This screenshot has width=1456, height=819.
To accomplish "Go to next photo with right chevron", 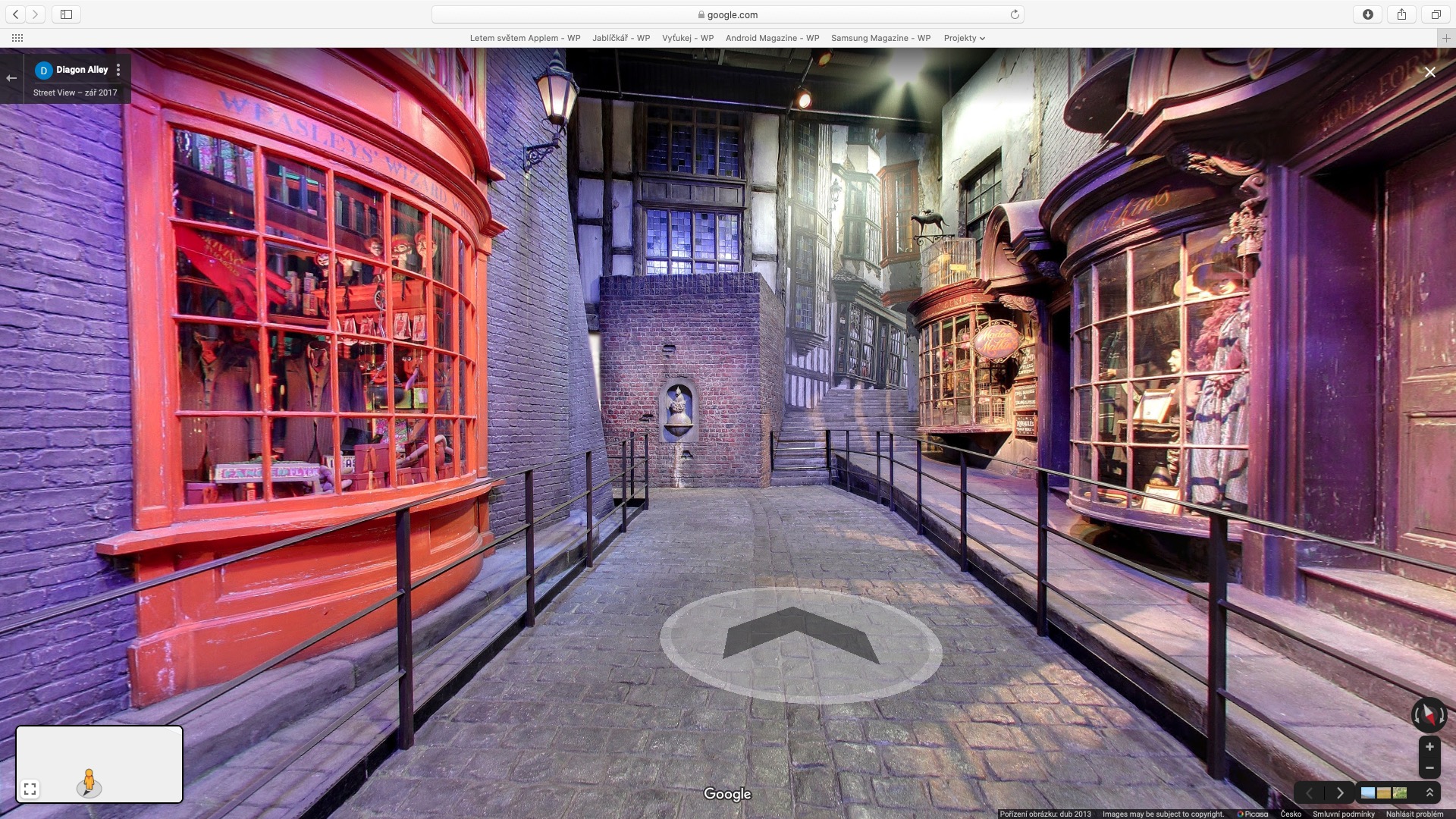I will tap(1340, 792).
